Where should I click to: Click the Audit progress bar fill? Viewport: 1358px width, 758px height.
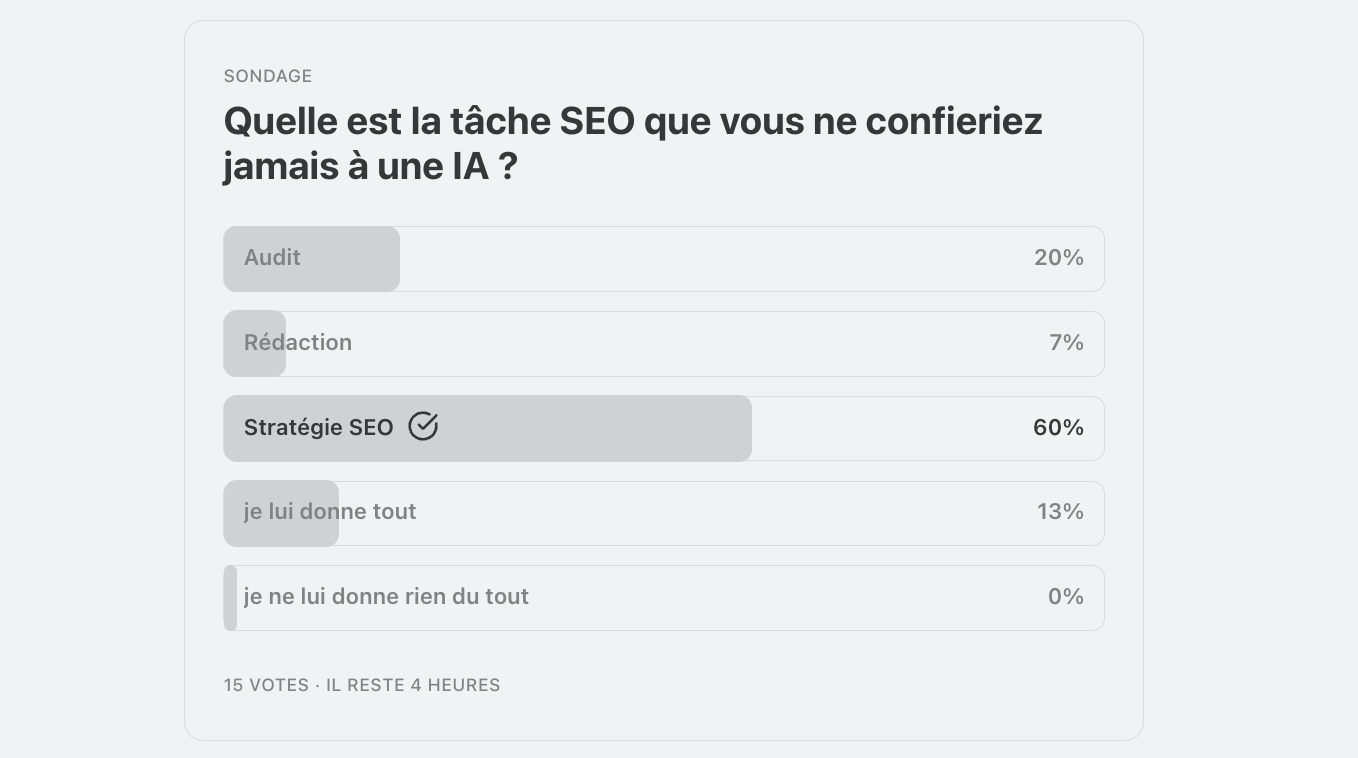pos(311,259)
